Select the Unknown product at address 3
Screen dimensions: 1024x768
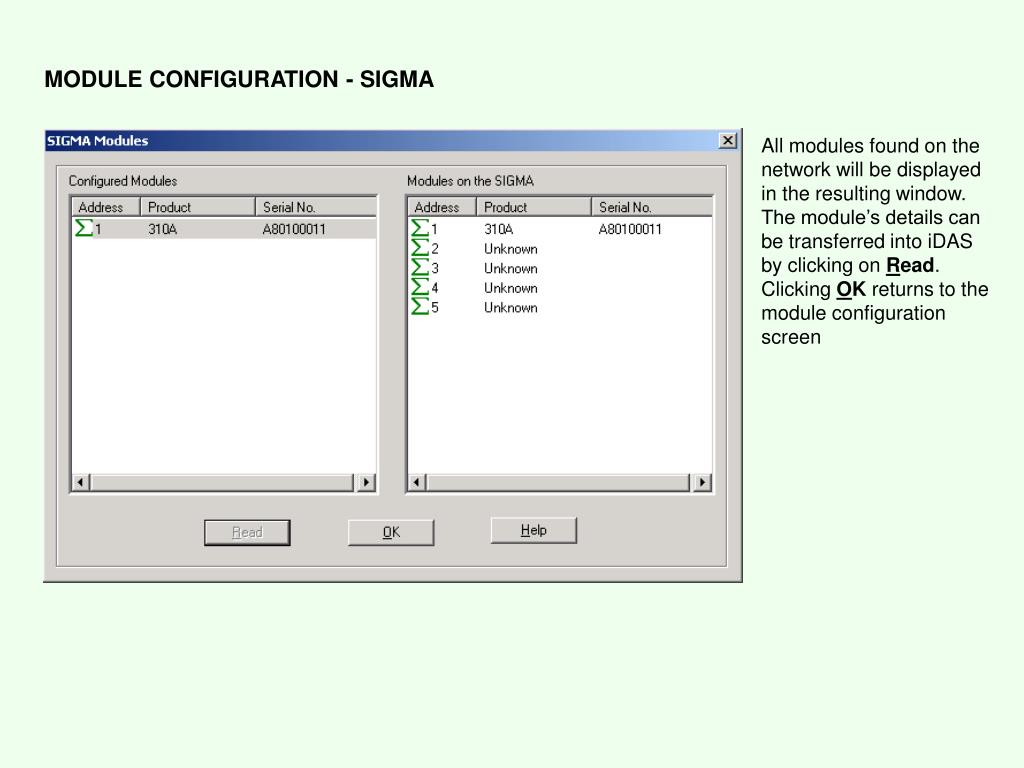point(511,268)
